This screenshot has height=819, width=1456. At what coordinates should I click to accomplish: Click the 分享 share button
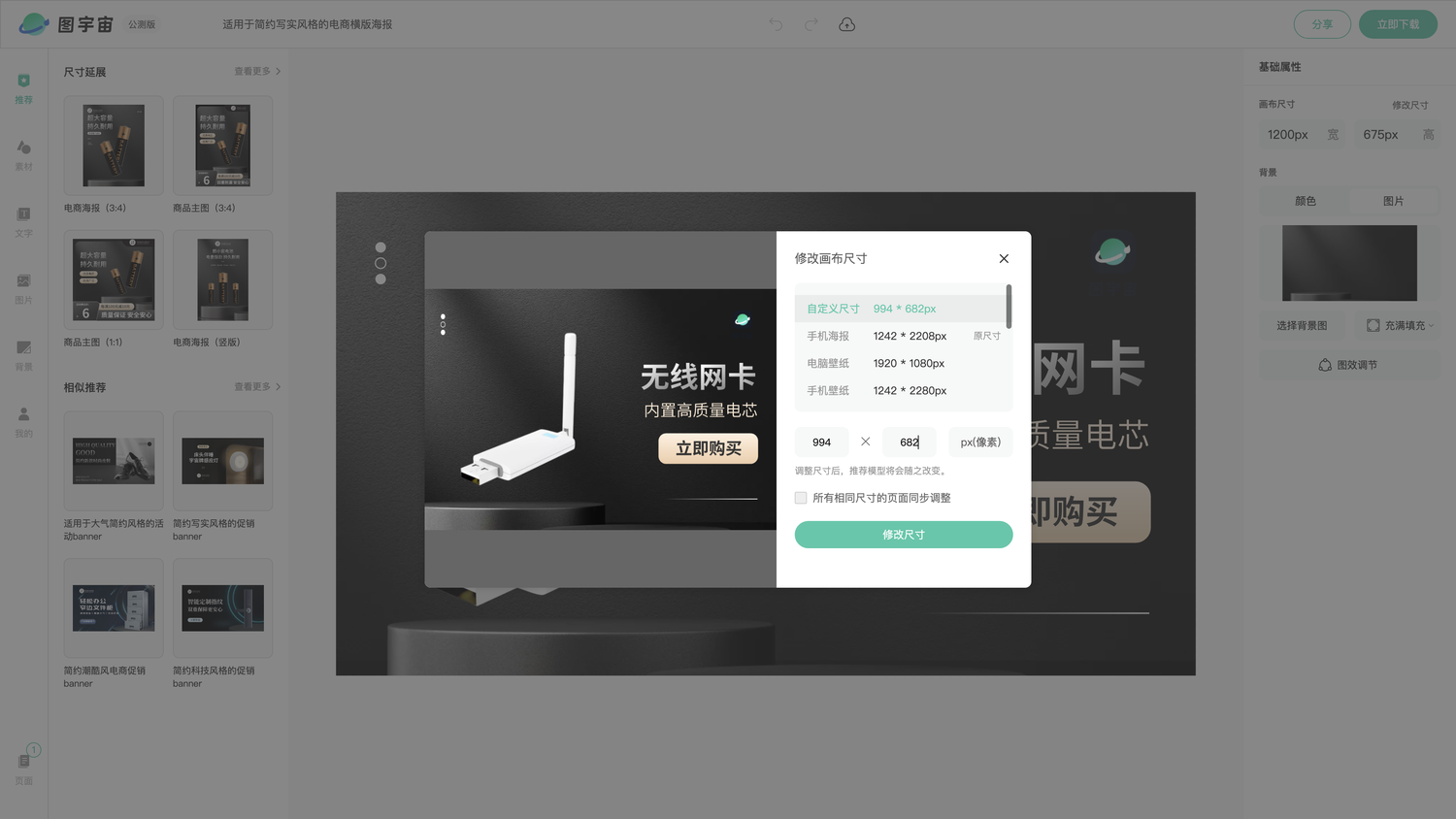[1322, 24]
